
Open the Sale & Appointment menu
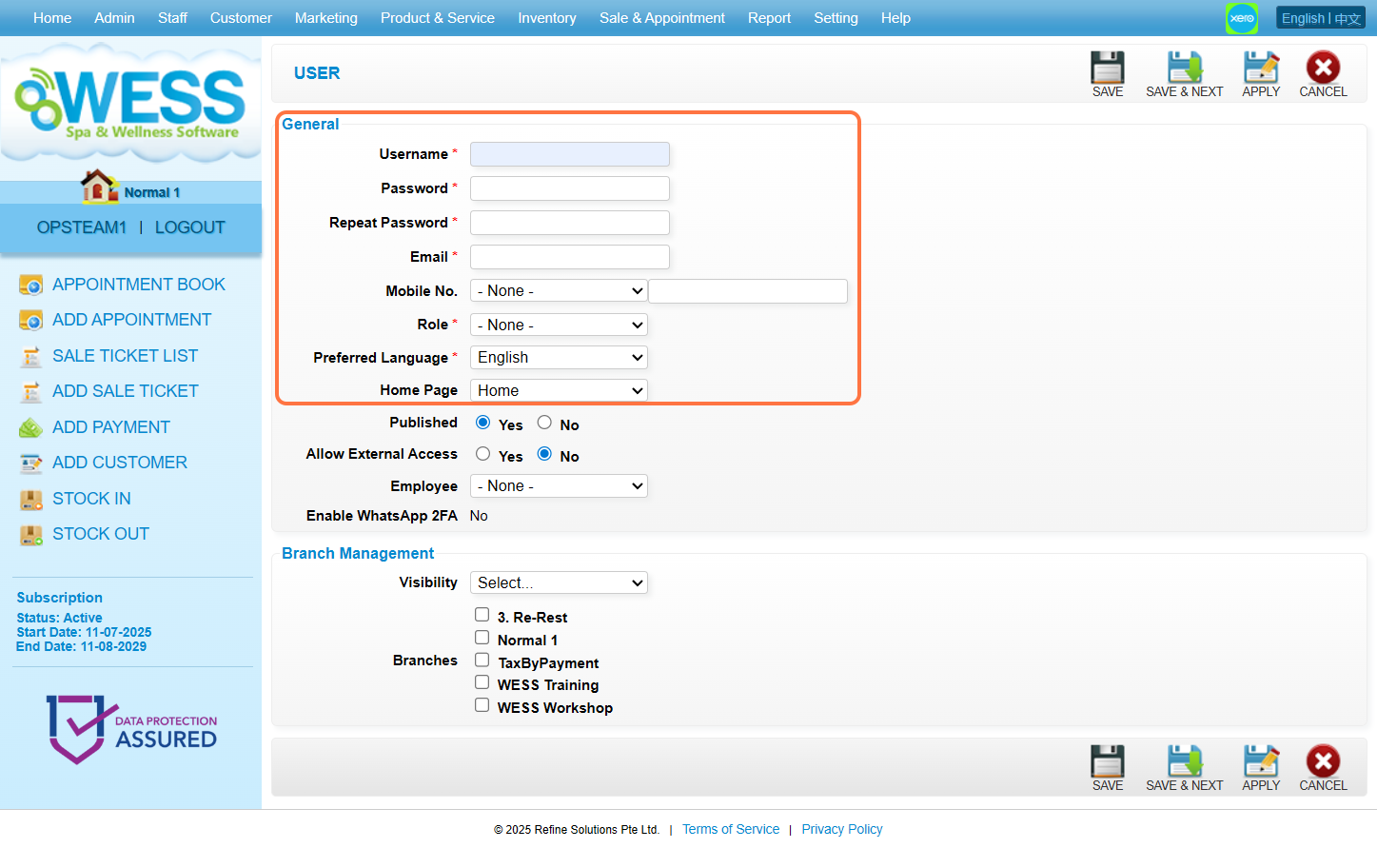tap(661, 18)
